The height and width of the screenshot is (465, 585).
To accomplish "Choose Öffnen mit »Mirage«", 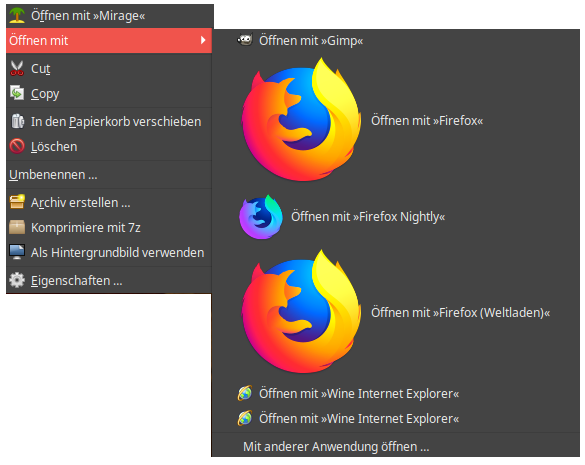I will (x=110, y=16).
